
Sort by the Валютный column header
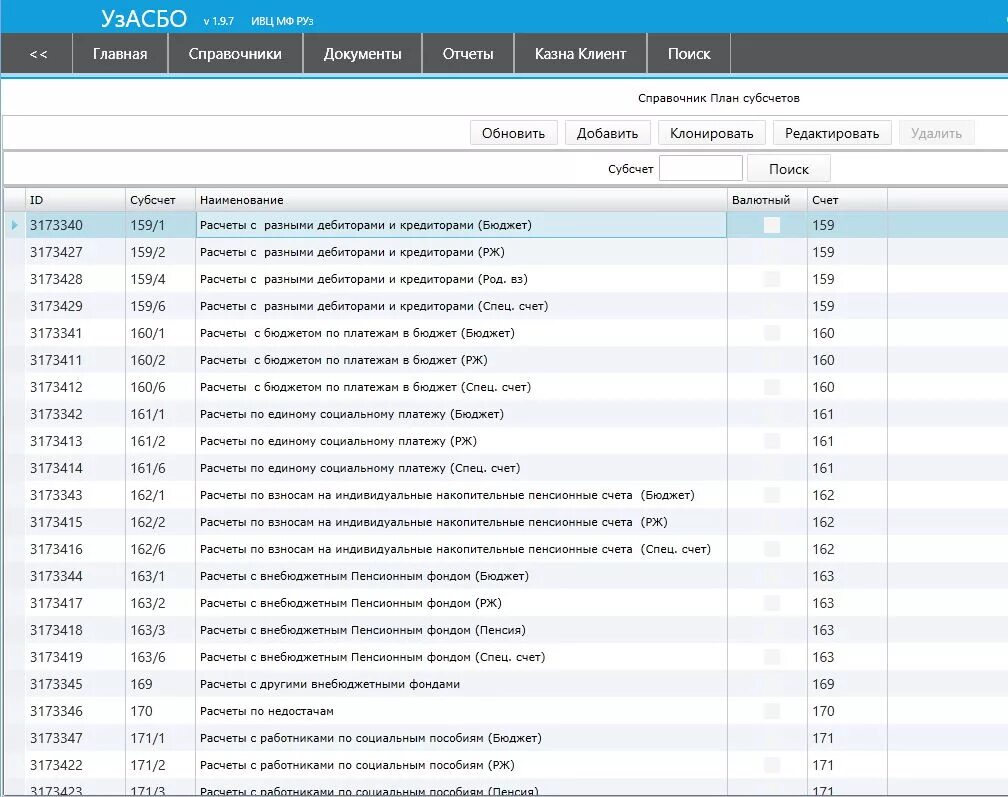[767, 200]
